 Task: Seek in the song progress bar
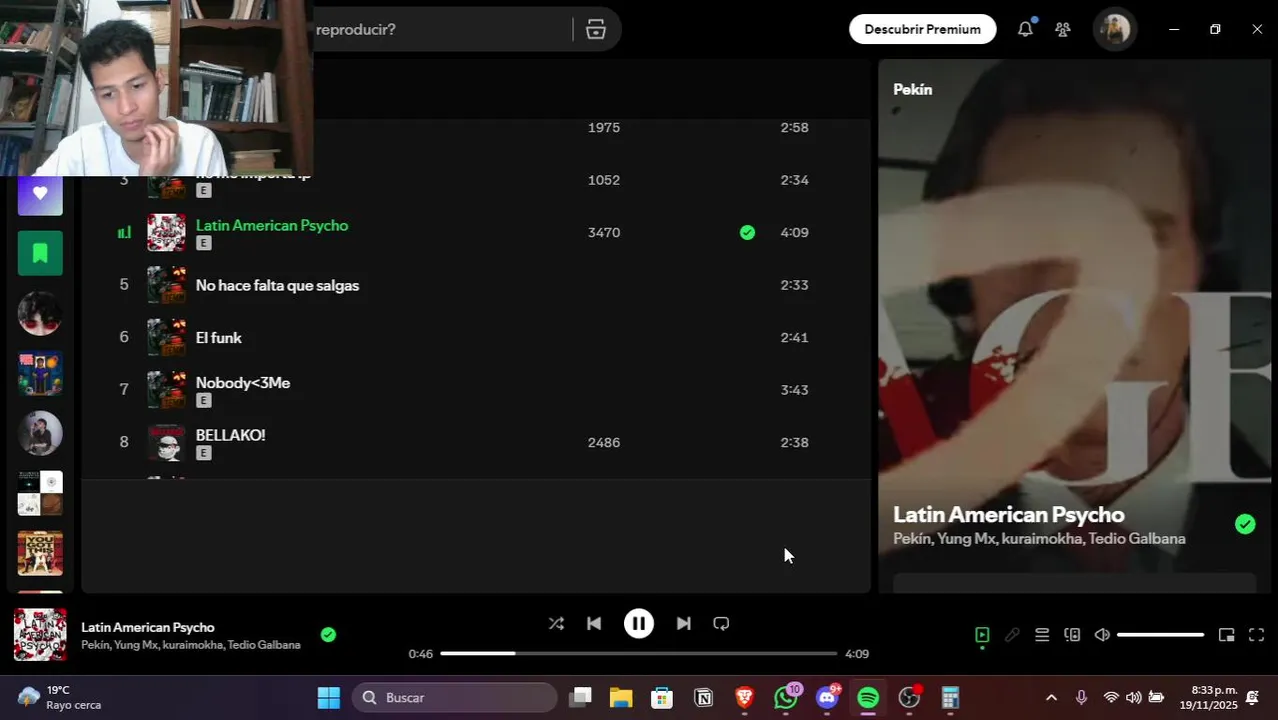(638, 653)
